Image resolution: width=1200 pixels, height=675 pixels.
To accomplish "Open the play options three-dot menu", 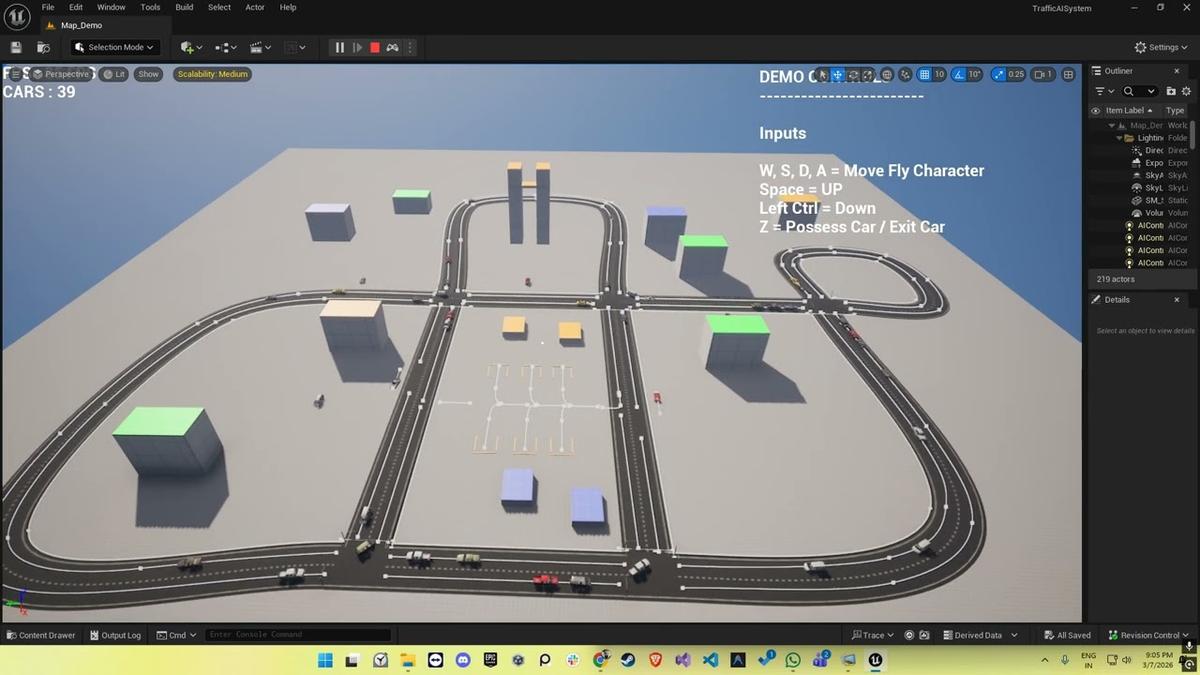I will pos(410,47).
